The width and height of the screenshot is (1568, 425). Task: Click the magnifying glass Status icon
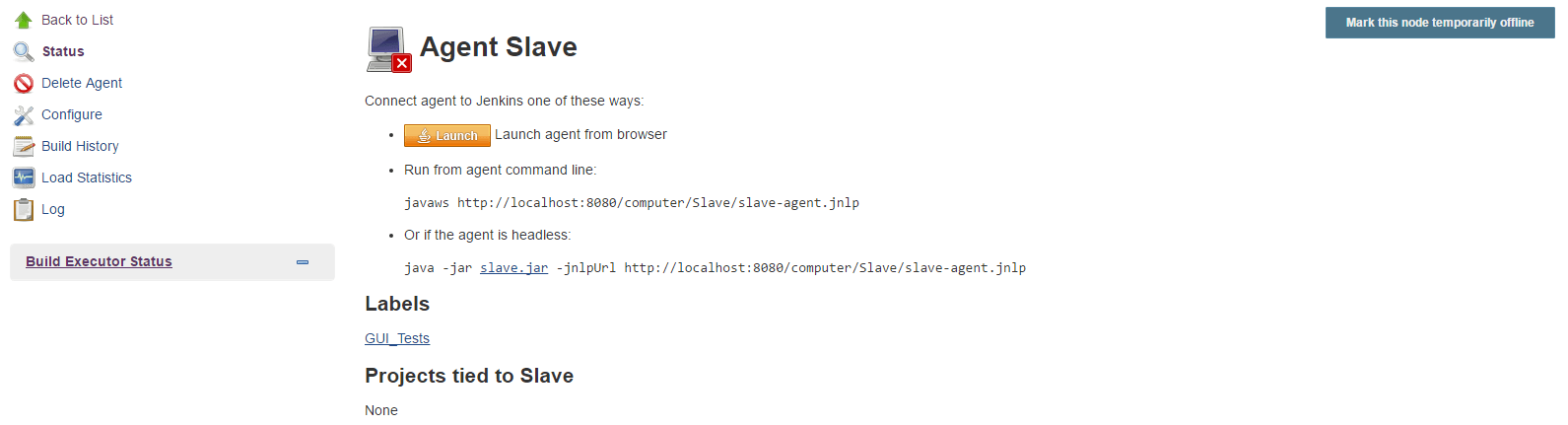click(24, 51)
